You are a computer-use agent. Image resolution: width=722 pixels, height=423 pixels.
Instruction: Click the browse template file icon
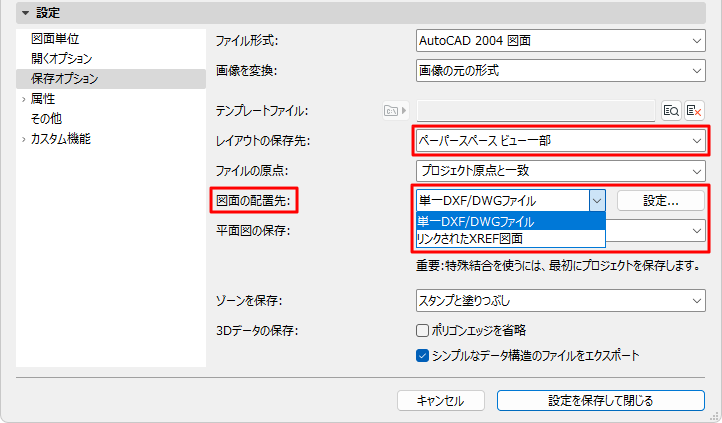tap(671, 111)
